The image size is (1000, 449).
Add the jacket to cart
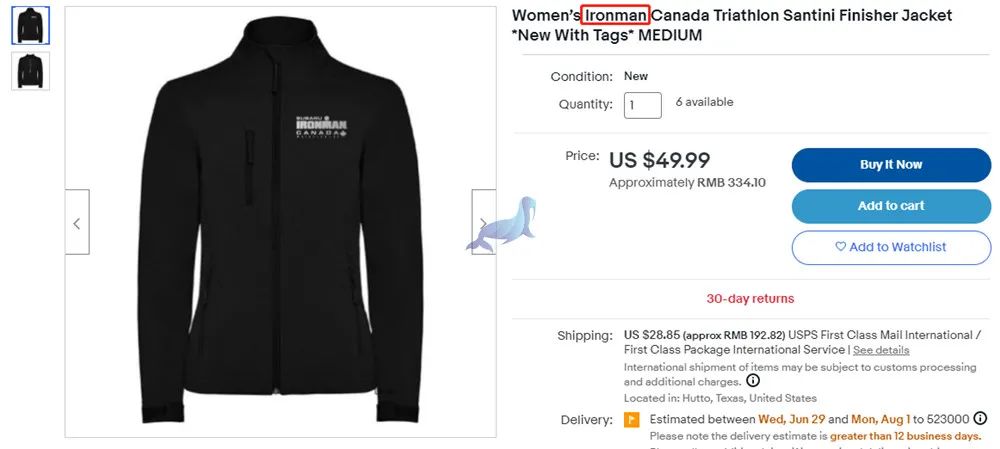(x=891, y=206)
